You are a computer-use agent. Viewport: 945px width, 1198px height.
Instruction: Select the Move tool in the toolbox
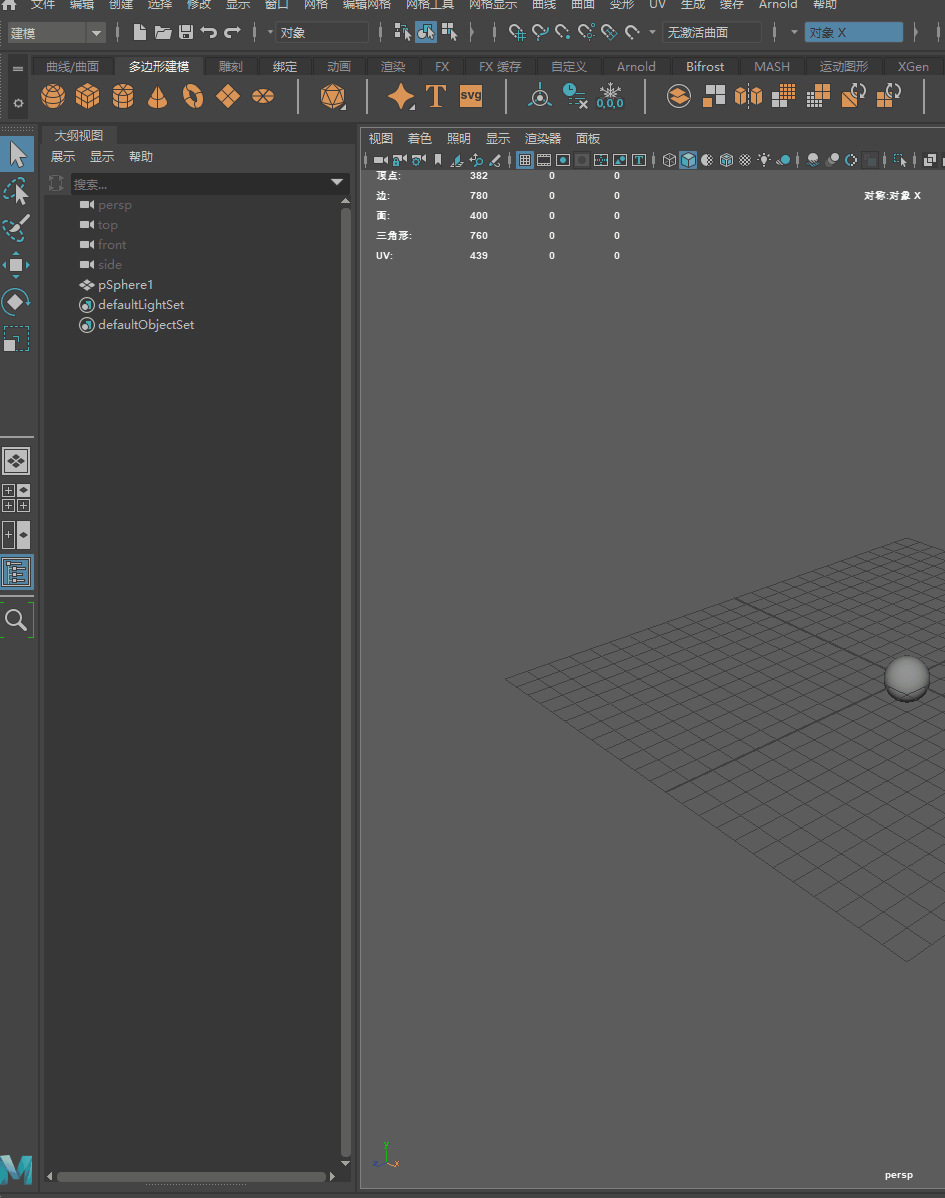(x=17, y=265)
